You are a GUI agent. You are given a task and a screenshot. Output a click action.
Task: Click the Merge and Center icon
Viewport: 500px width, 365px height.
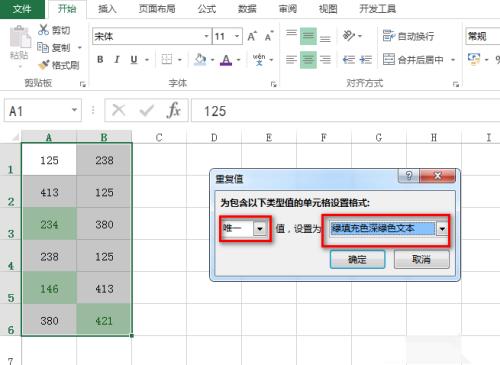click(389, 59)
